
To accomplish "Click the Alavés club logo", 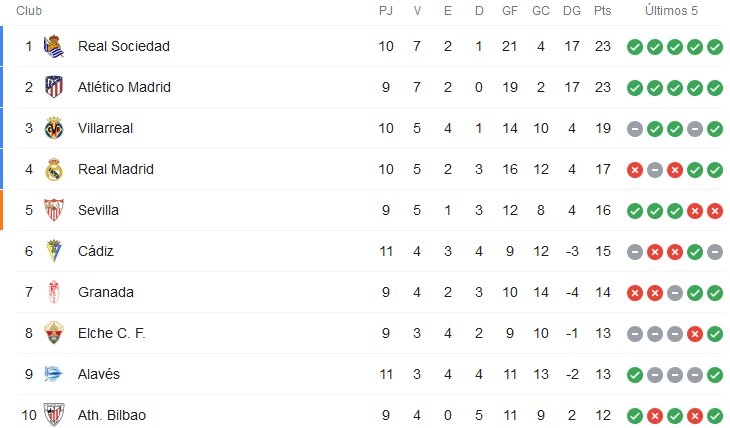I will pyautogui.click(x=54, y=374).
